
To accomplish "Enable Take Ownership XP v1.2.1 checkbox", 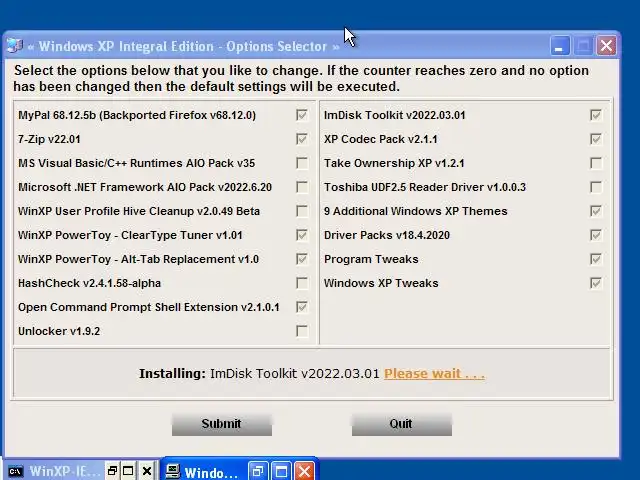I will coord(596,163).
